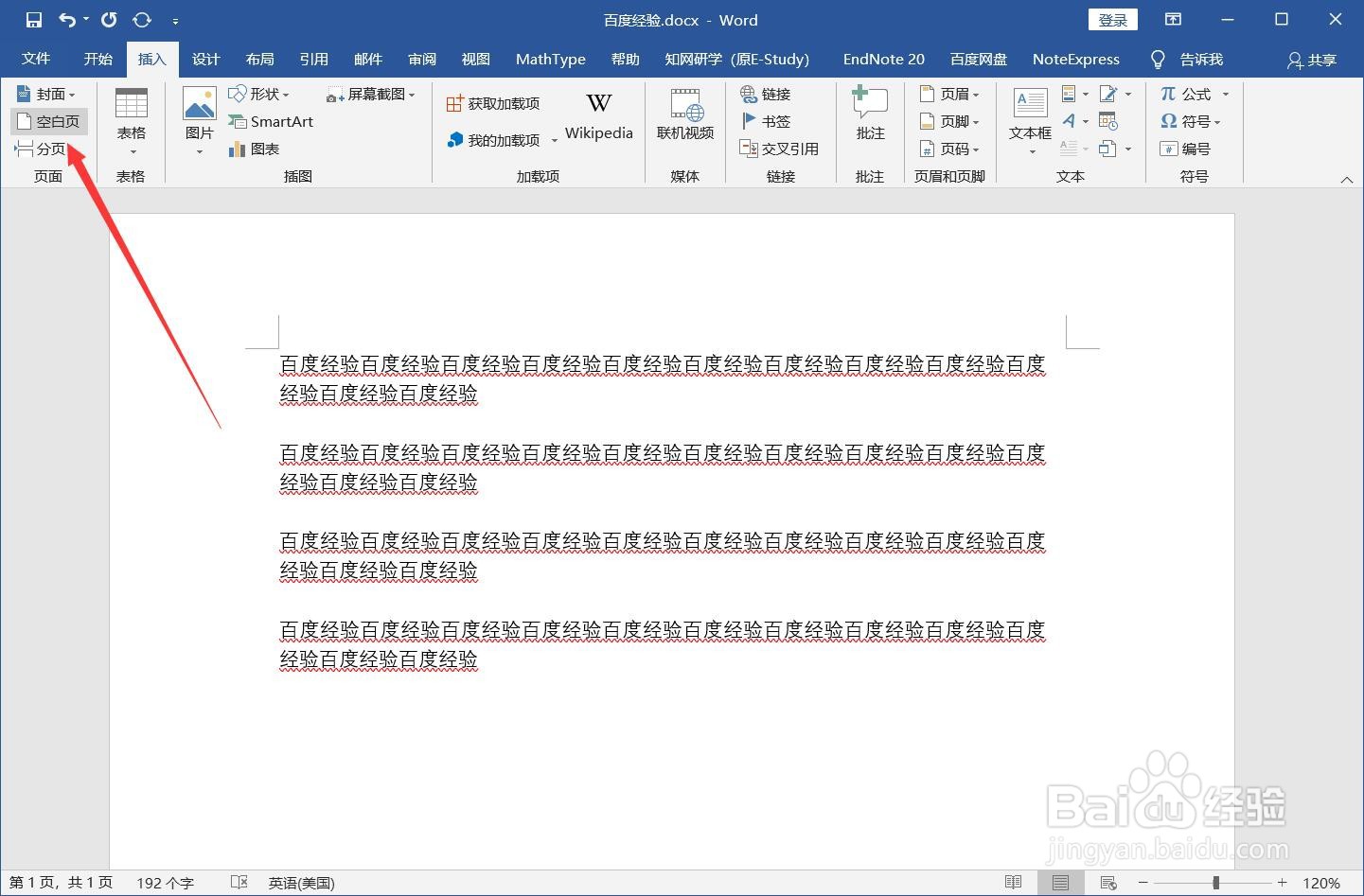
Task: Open the 图片 picture insert tool
Action: click(x=199, y=118)
